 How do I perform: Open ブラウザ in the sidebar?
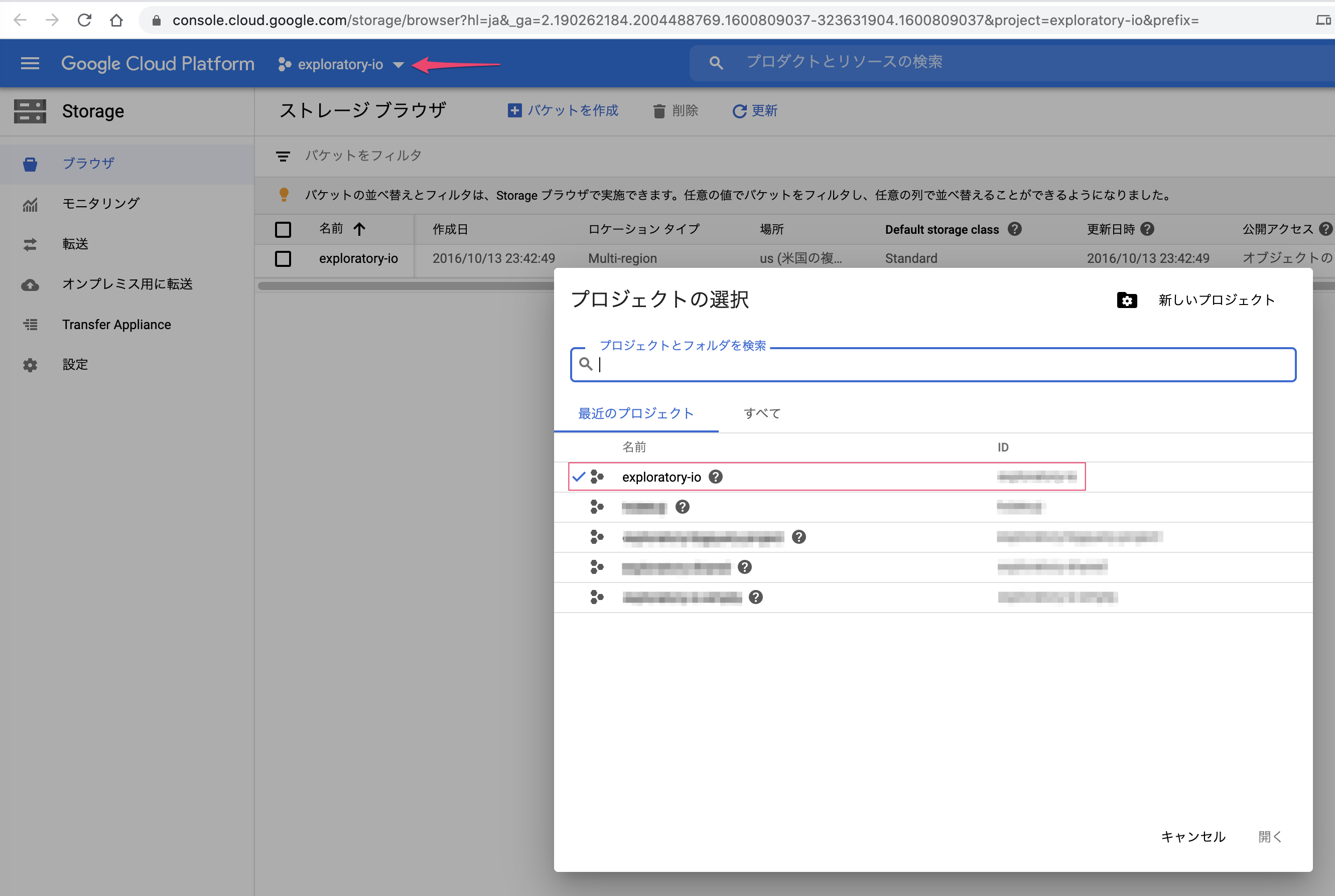[127, 164]
